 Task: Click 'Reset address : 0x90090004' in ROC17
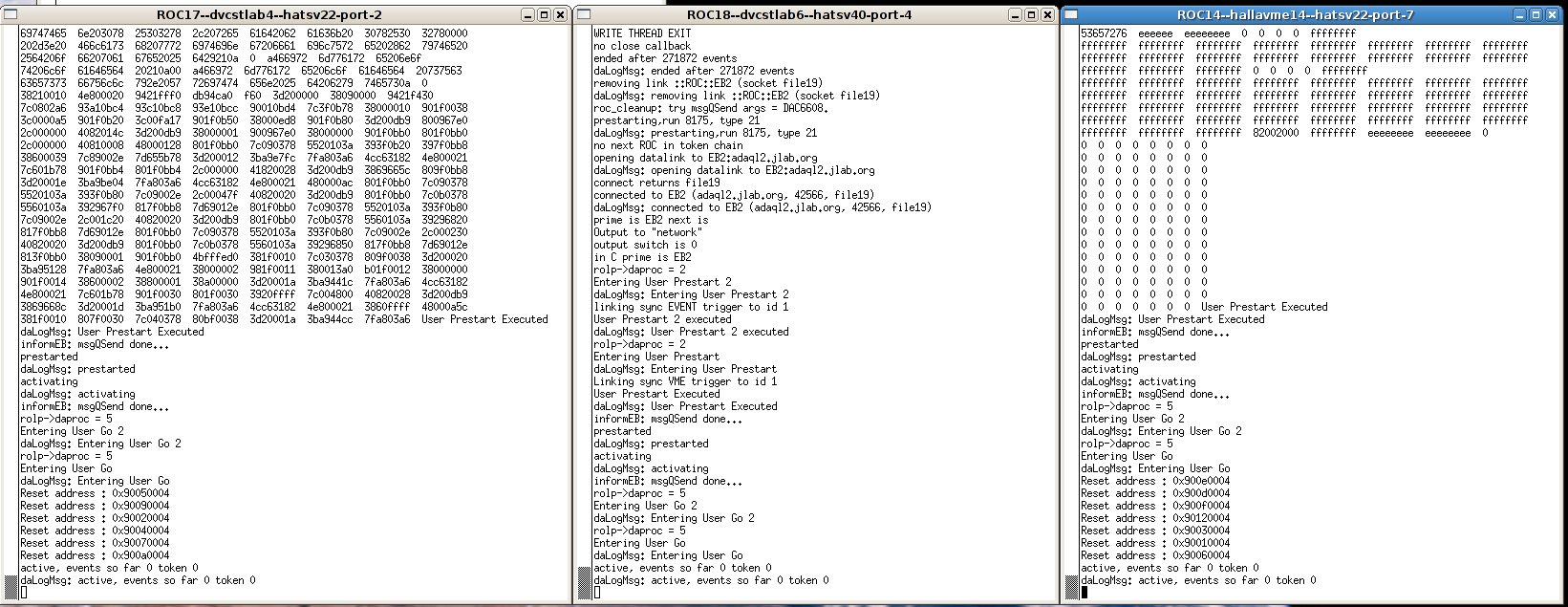(x=95, y=506)
